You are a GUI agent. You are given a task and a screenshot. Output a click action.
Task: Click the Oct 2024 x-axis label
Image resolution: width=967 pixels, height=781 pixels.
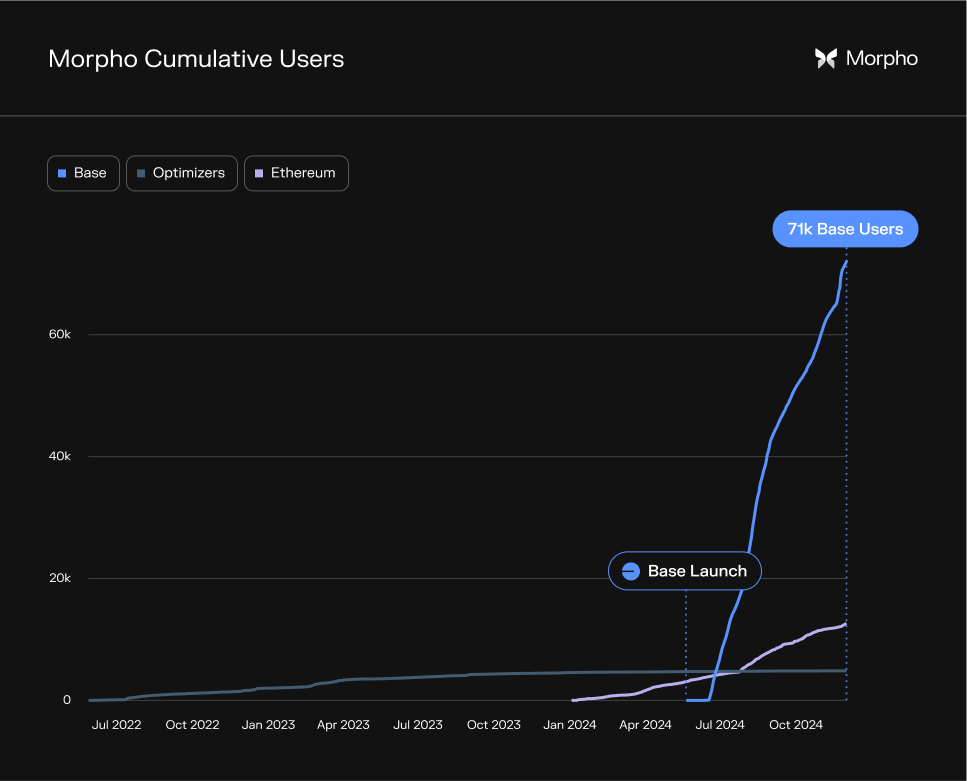796,725
